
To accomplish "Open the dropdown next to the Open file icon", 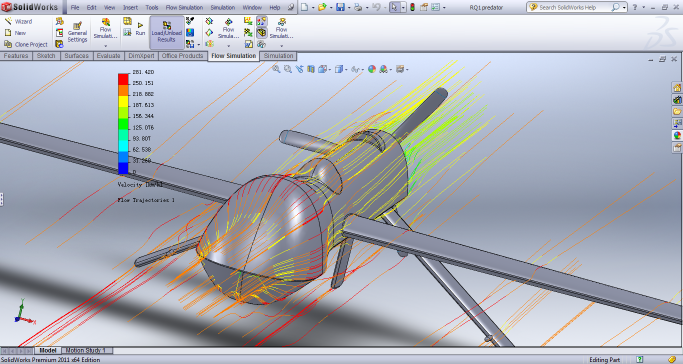I will click(x=331, y=7).
